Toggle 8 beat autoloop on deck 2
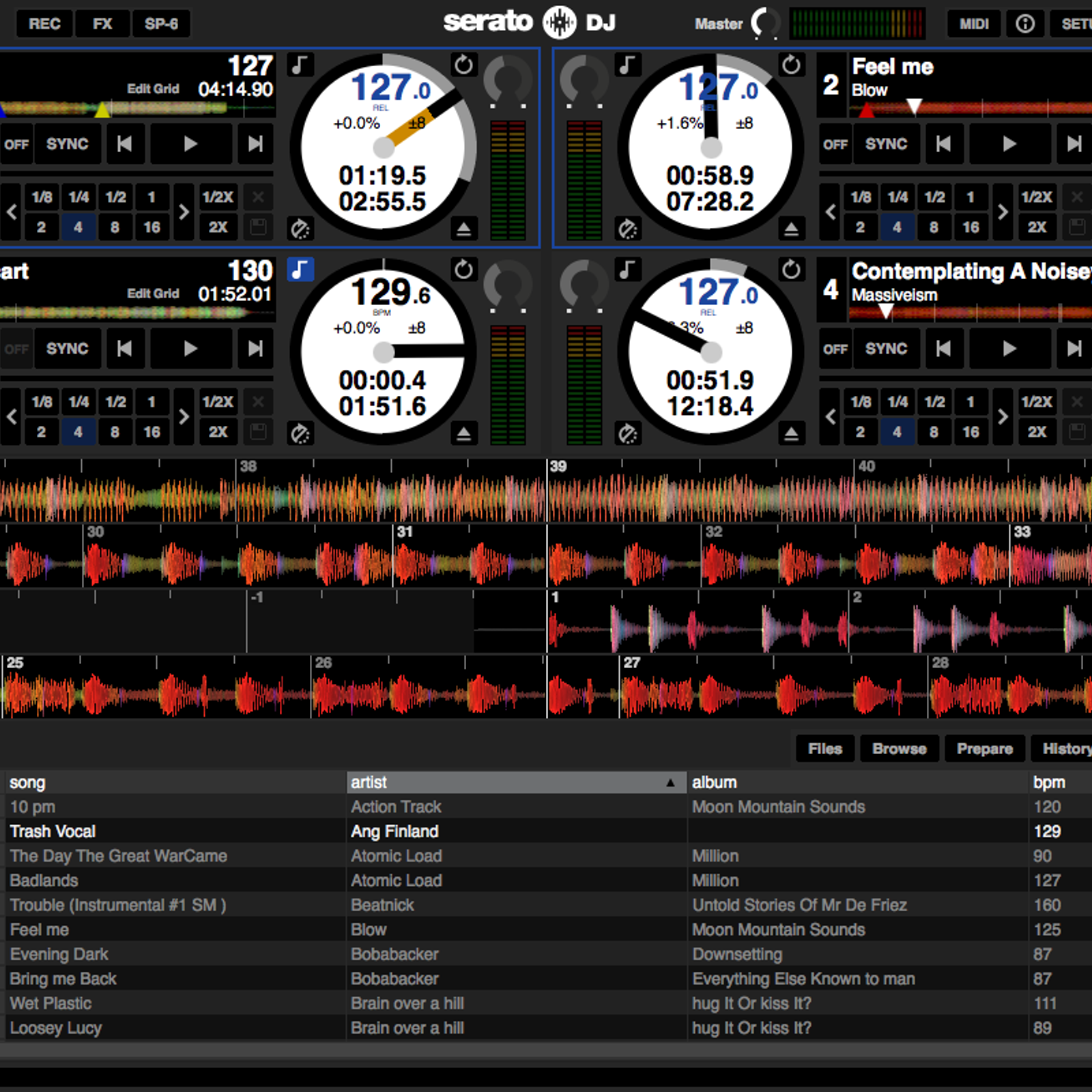Screen dimensions: 1092x1092 pos(934,227)
